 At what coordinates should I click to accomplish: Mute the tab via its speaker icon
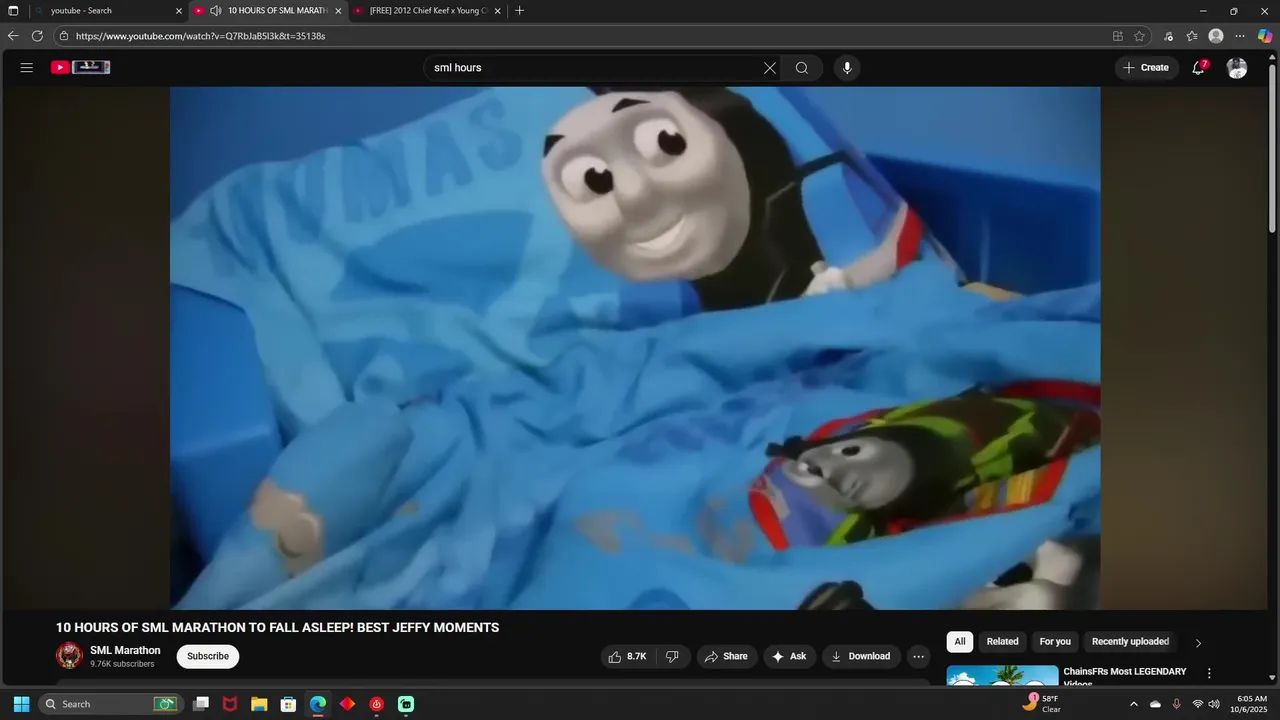pyautogui.click(x=215, y=11)
